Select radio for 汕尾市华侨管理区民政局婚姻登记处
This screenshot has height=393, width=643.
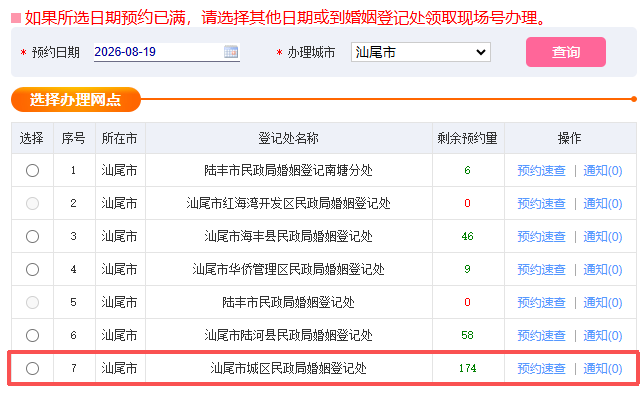[32, 270]
